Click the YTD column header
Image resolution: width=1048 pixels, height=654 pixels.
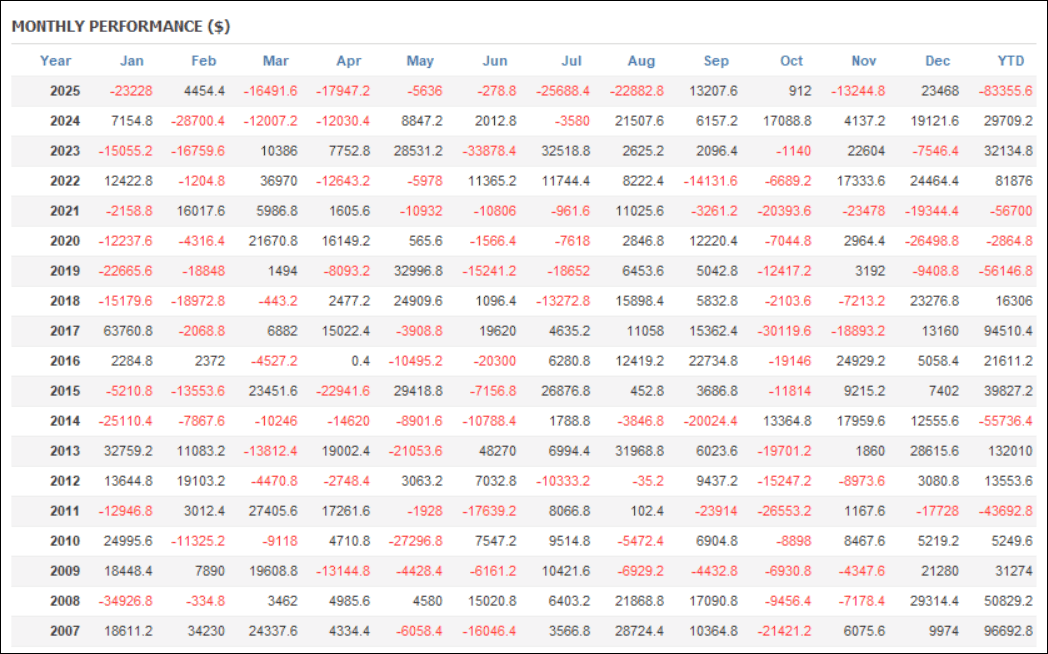[1011, 61]
